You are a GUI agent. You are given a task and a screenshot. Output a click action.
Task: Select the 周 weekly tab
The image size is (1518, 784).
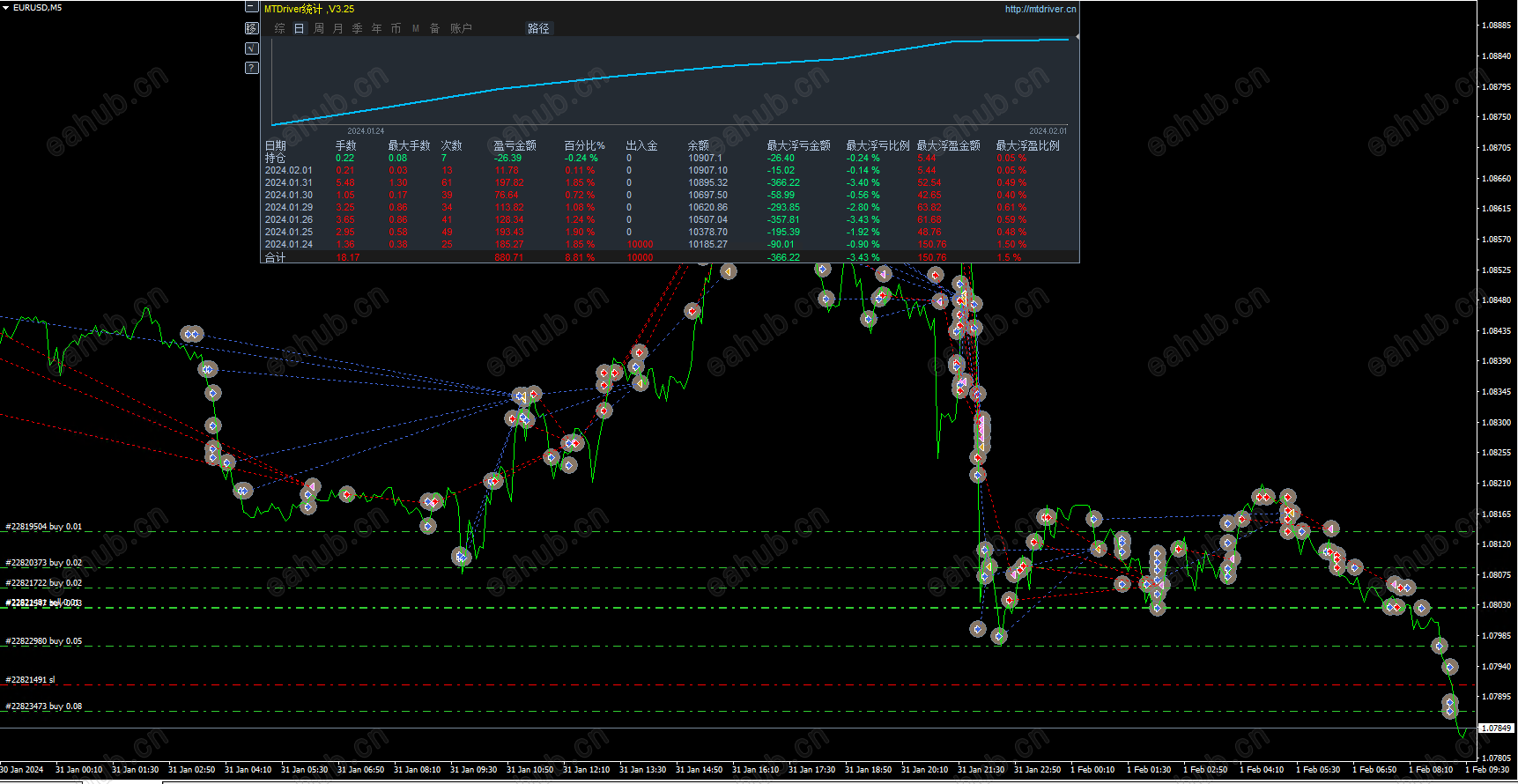tap(319, 28)
